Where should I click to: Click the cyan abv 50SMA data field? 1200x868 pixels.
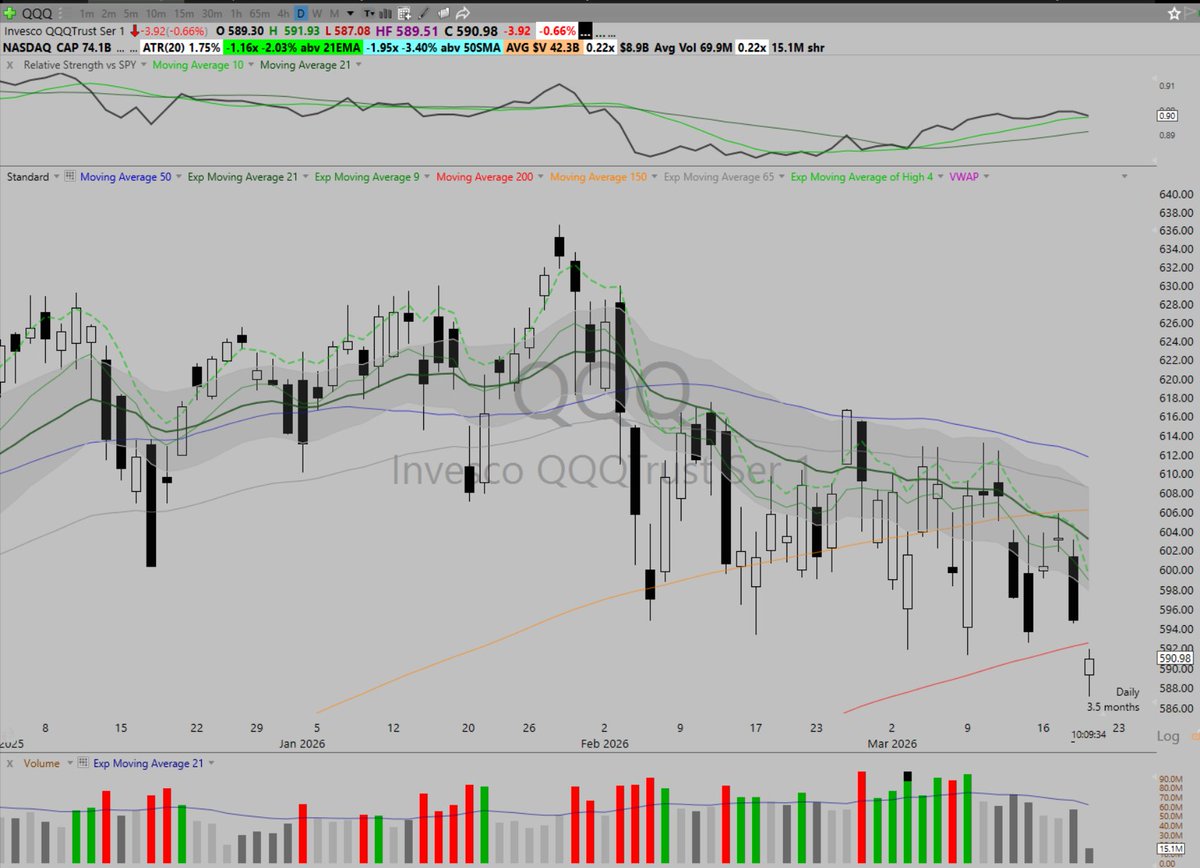coord(433,48)
